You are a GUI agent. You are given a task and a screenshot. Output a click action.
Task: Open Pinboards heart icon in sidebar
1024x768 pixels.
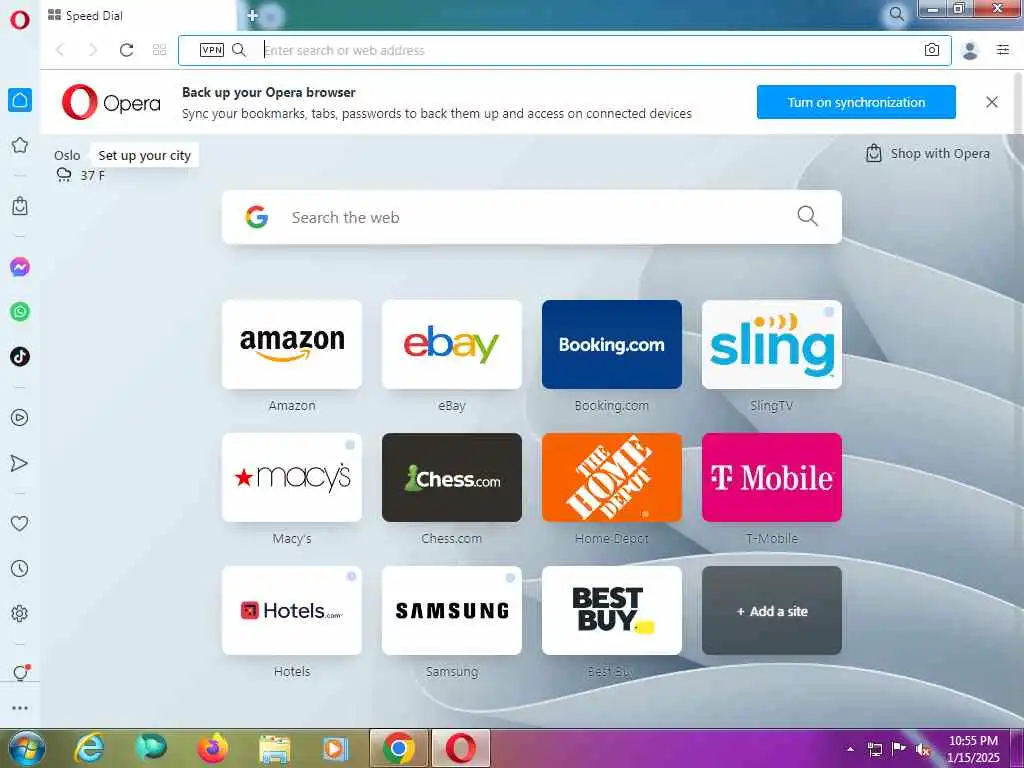(20, 523)
